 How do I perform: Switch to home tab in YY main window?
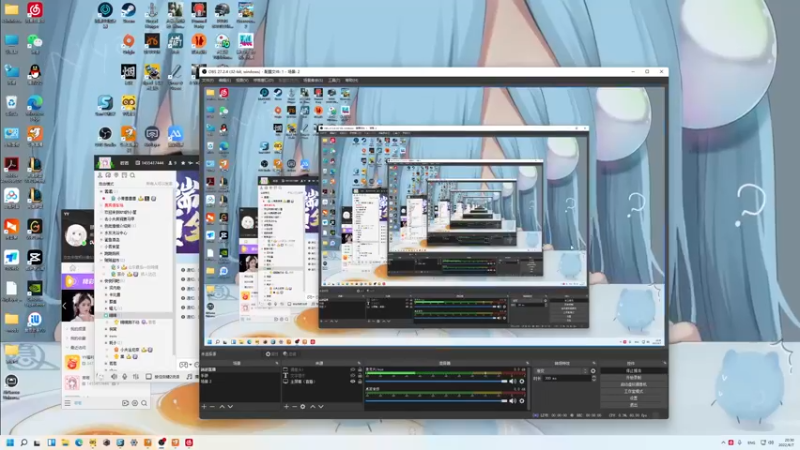click(x=73, y=268)
